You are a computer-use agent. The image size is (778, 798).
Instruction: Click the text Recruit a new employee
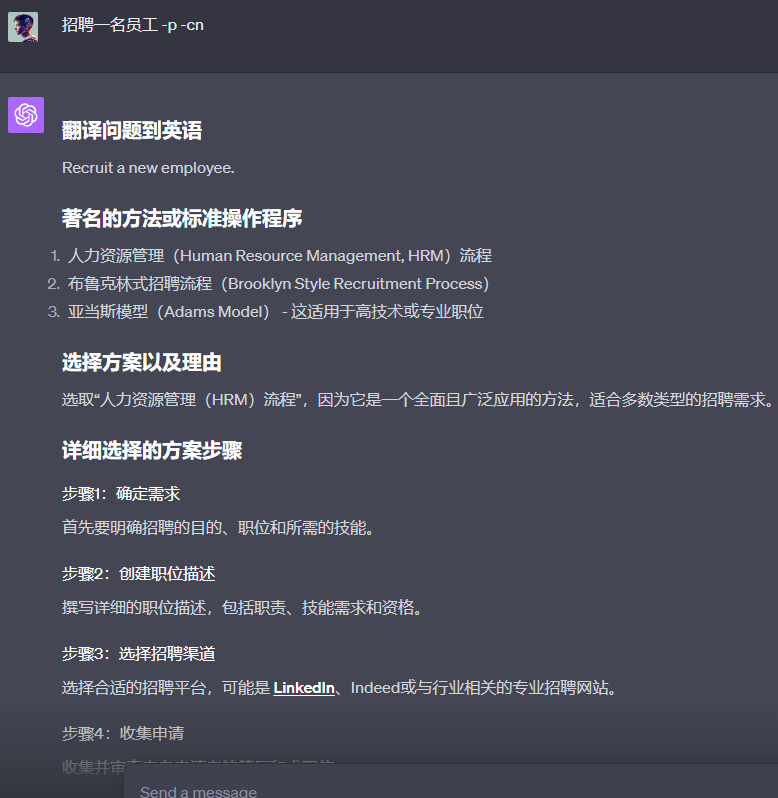coord(148,167)
